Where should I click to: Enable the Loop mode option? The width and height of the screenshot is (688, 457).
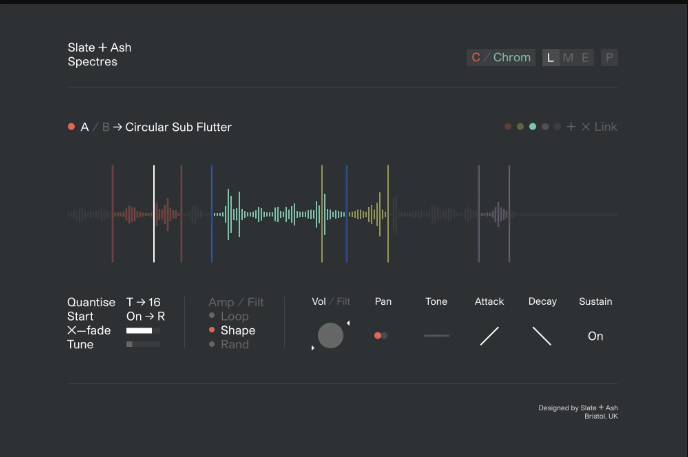coord(234,316)
